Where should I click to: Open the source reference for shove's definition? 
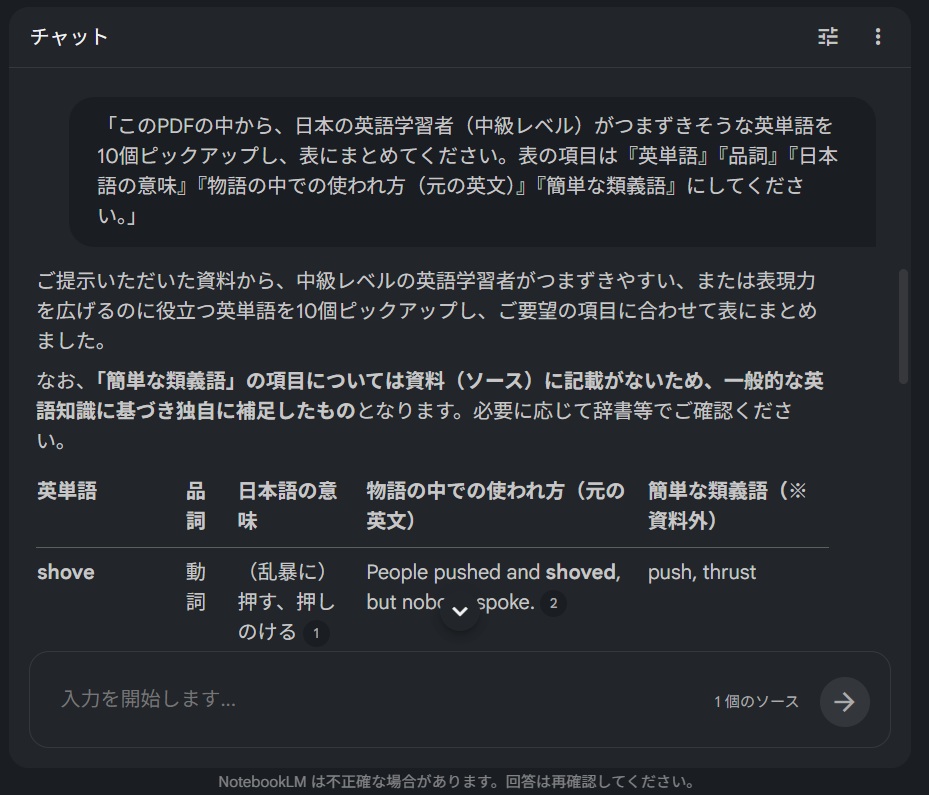coord(316,633)
